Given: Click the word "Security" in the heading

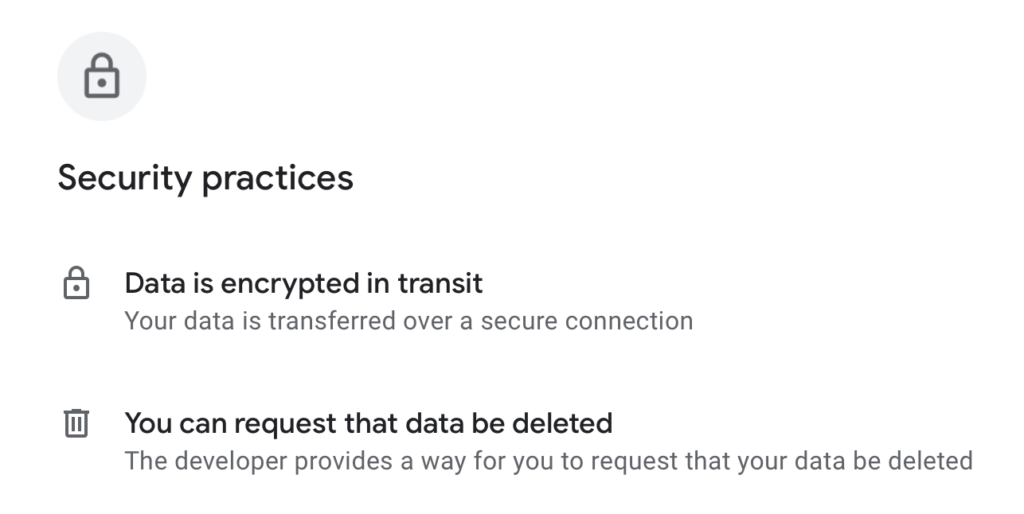Looking at the screenshot, I should coord(124,178).
